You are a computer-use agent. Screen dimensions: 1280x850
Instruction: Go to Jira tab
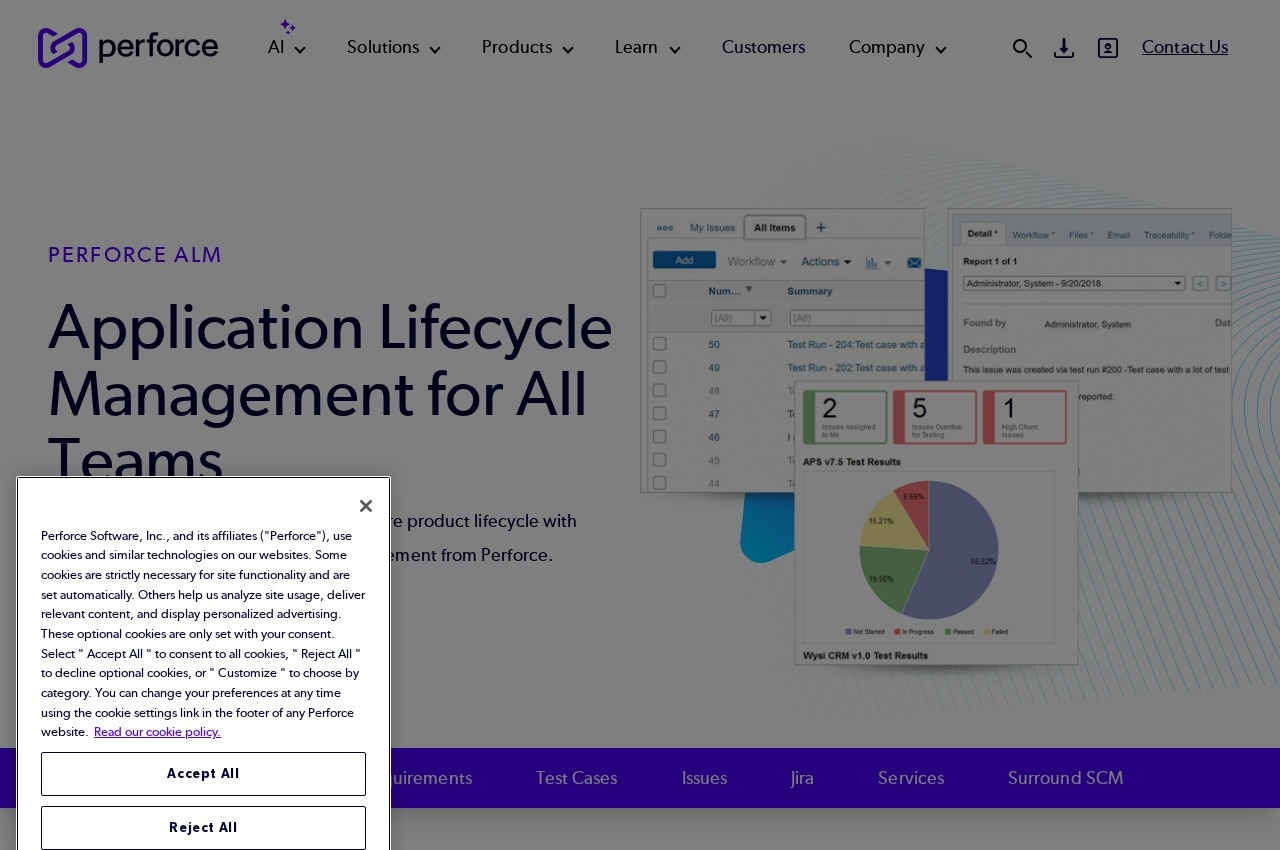802,778
